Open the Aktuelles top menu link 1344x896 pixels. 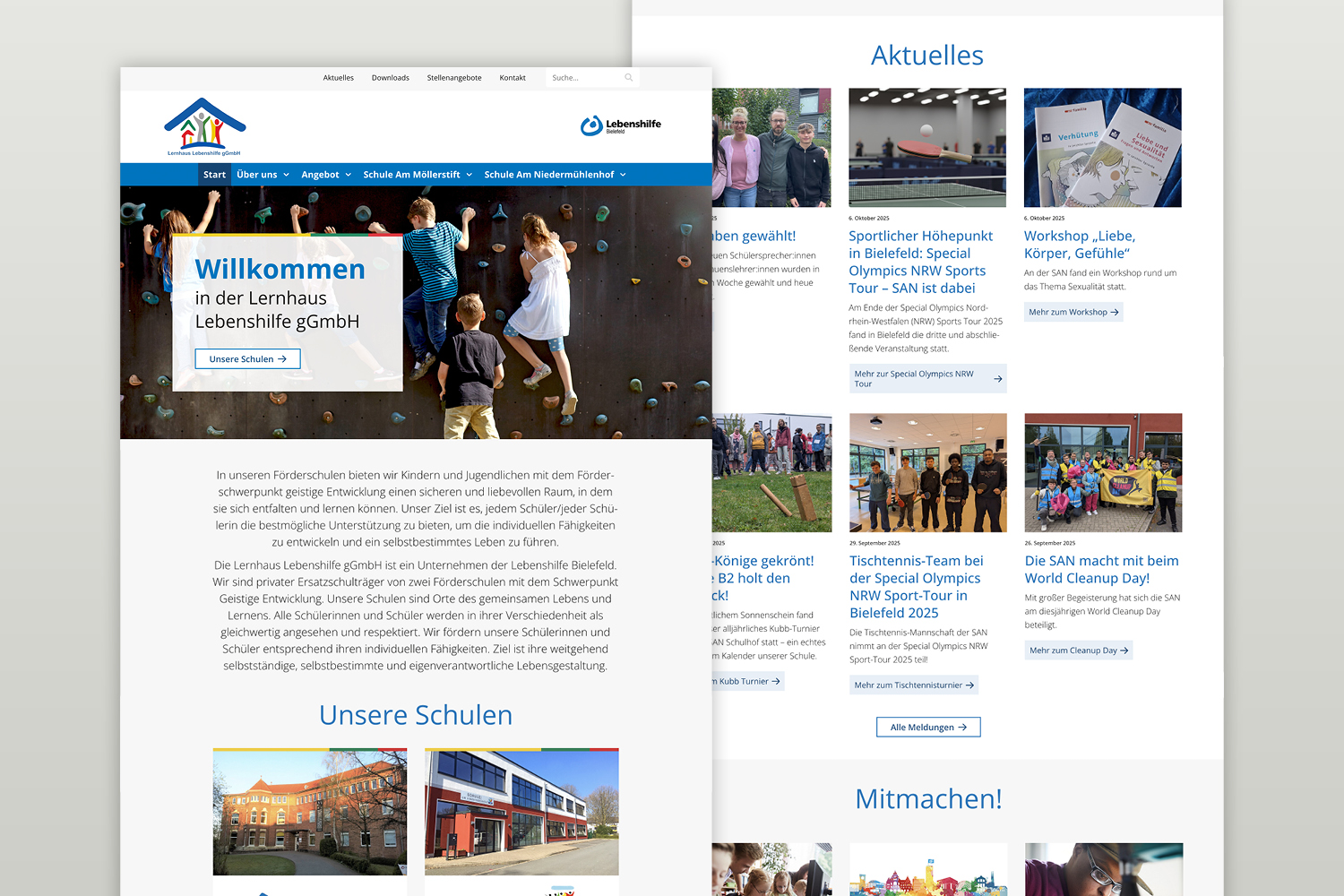(338, 78)
